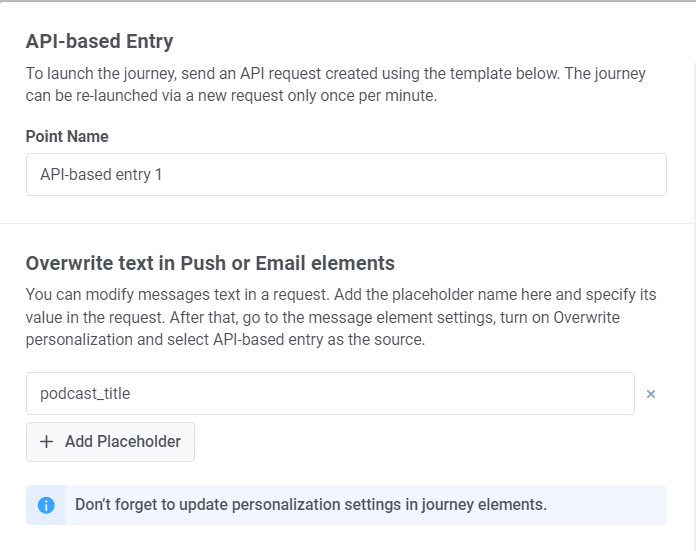Click the "Add Placeholder" label text

tap(123, 442)
